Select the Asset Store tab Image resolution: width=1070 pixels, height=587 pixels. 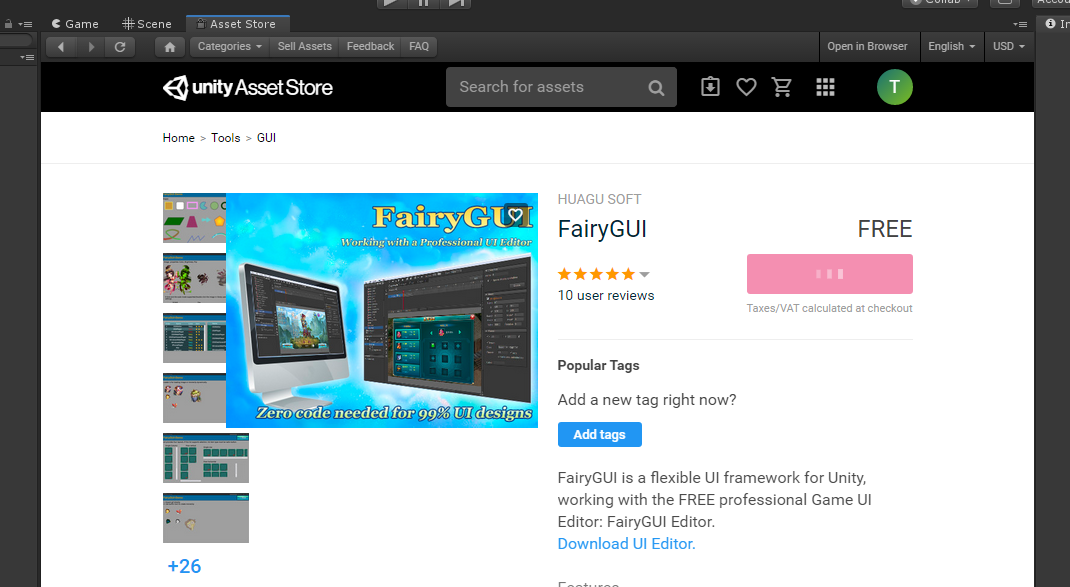237,24
